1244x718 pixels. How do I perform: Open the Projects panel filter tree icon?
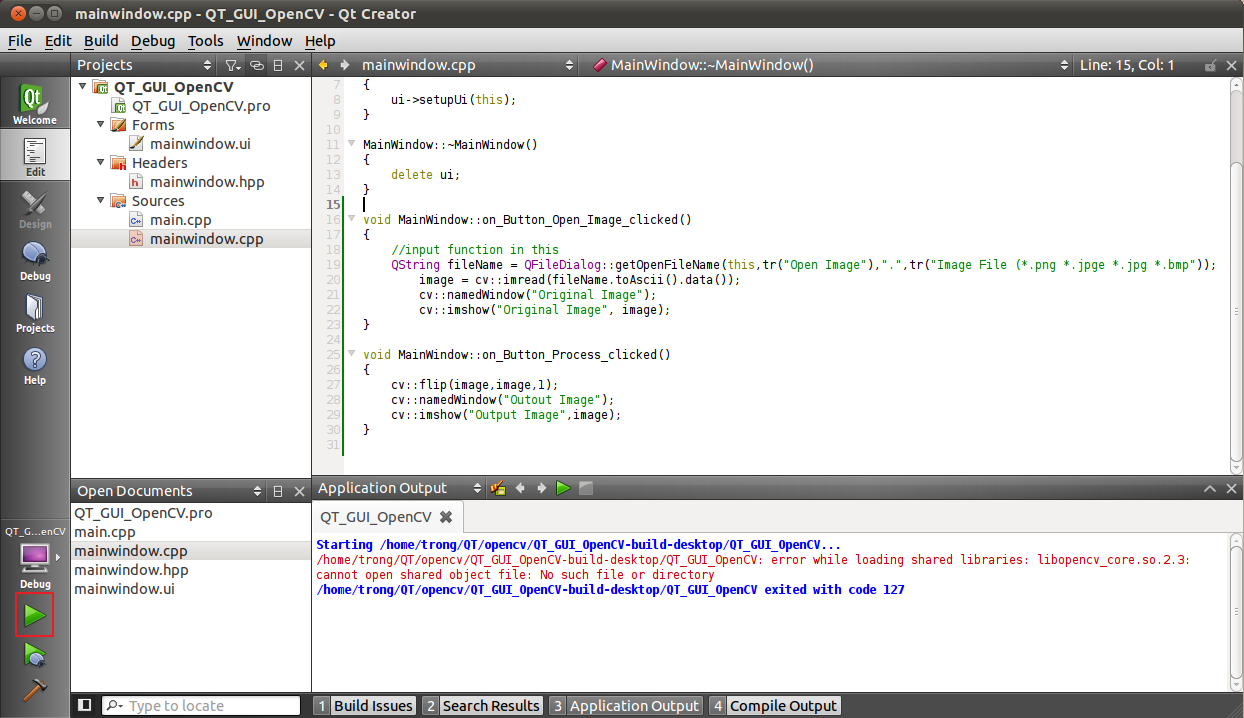pyautogui.click(x=232, y=65)
